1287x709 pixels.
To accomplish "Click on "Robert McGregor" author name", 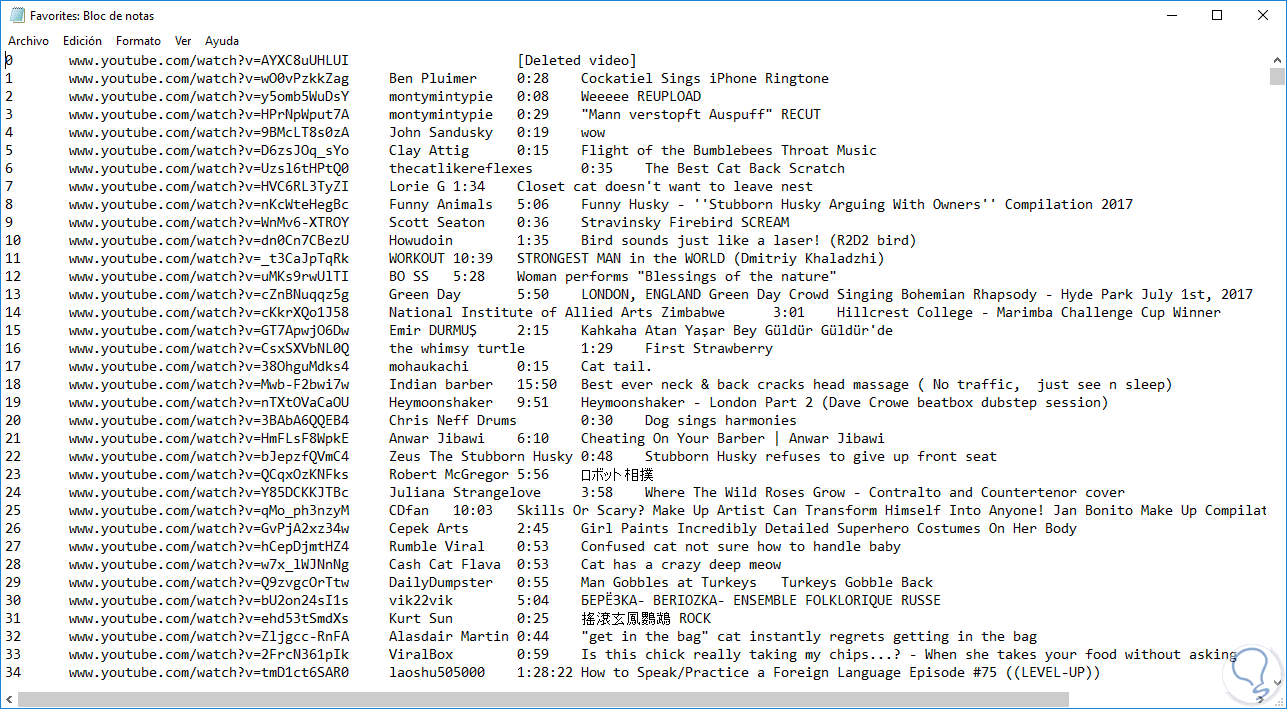I will [449, 474].
